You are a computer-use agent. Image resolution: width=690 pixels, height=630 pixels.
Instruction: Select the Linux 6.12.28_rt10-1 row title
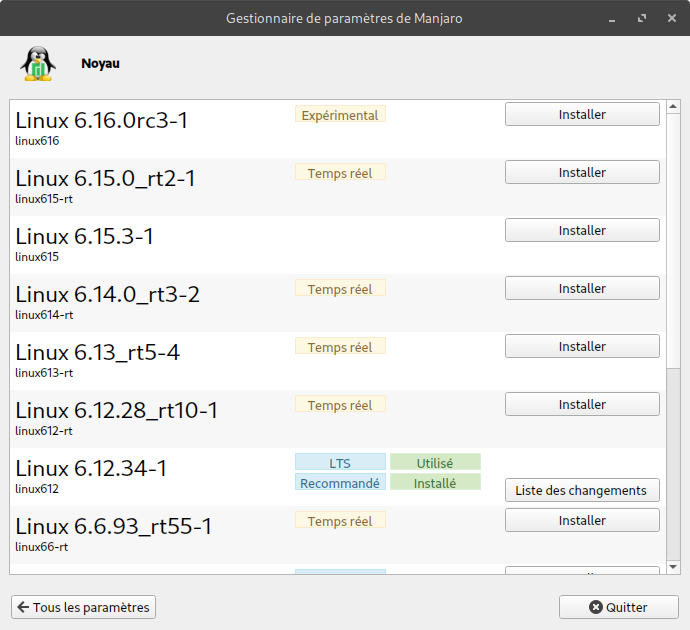click(x=117, y=411)
